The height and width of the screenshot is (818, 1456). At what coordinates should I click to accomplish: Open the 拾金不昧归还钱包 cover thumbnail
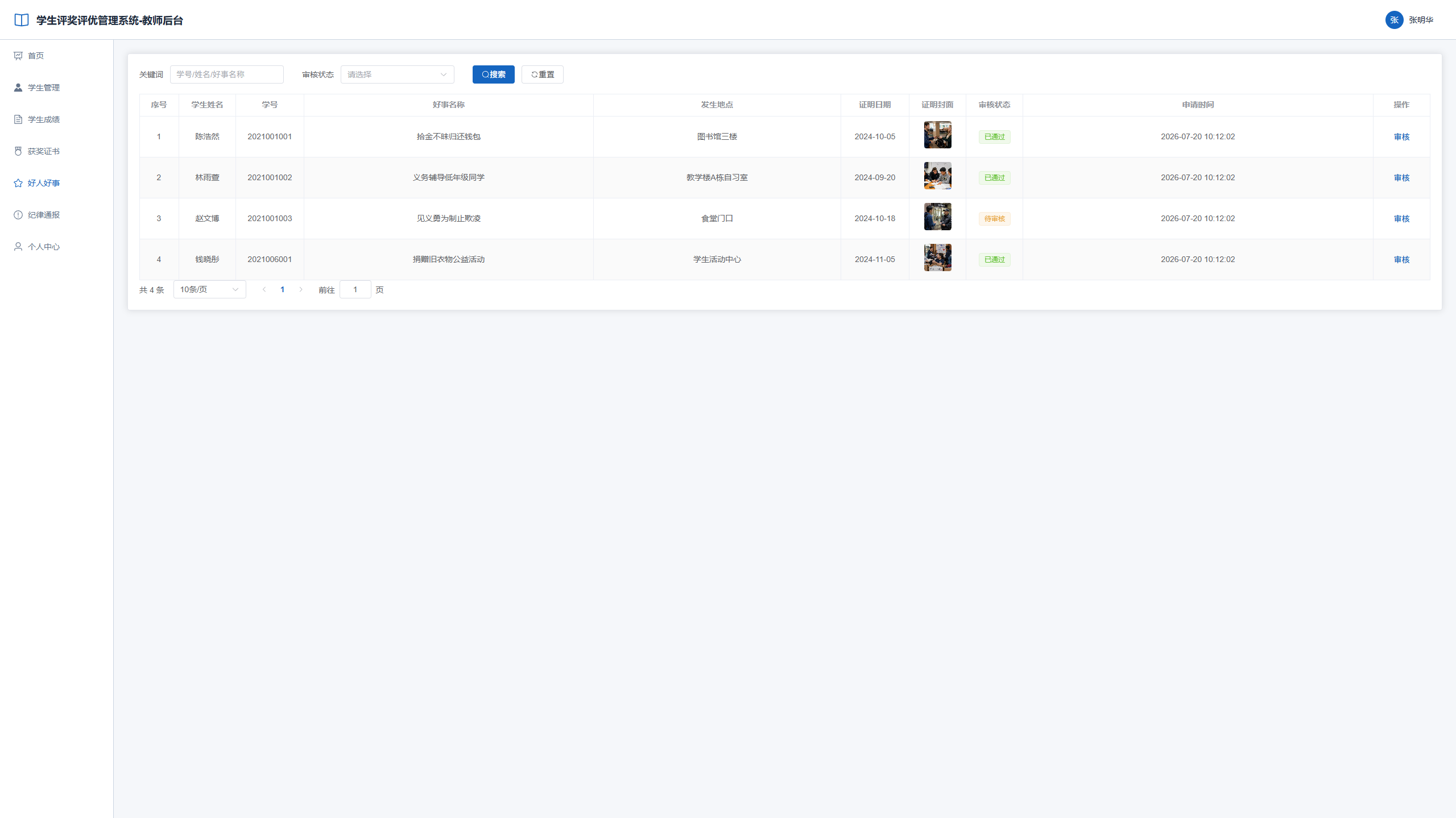point(937,135)
